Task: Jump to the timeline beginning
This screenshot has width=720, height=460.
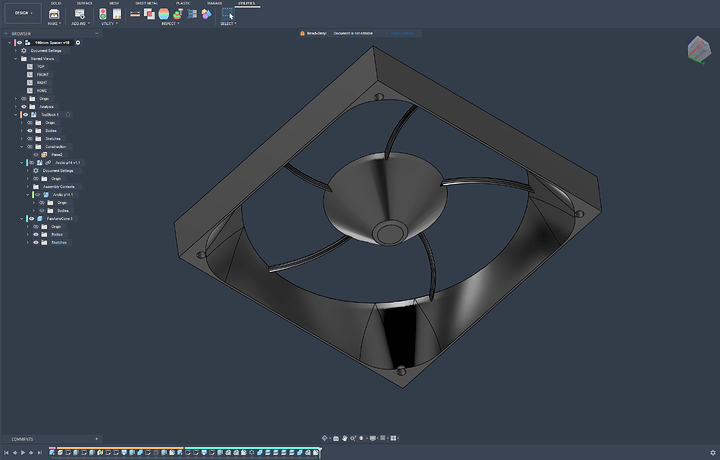Action: (x=6, y=453)
